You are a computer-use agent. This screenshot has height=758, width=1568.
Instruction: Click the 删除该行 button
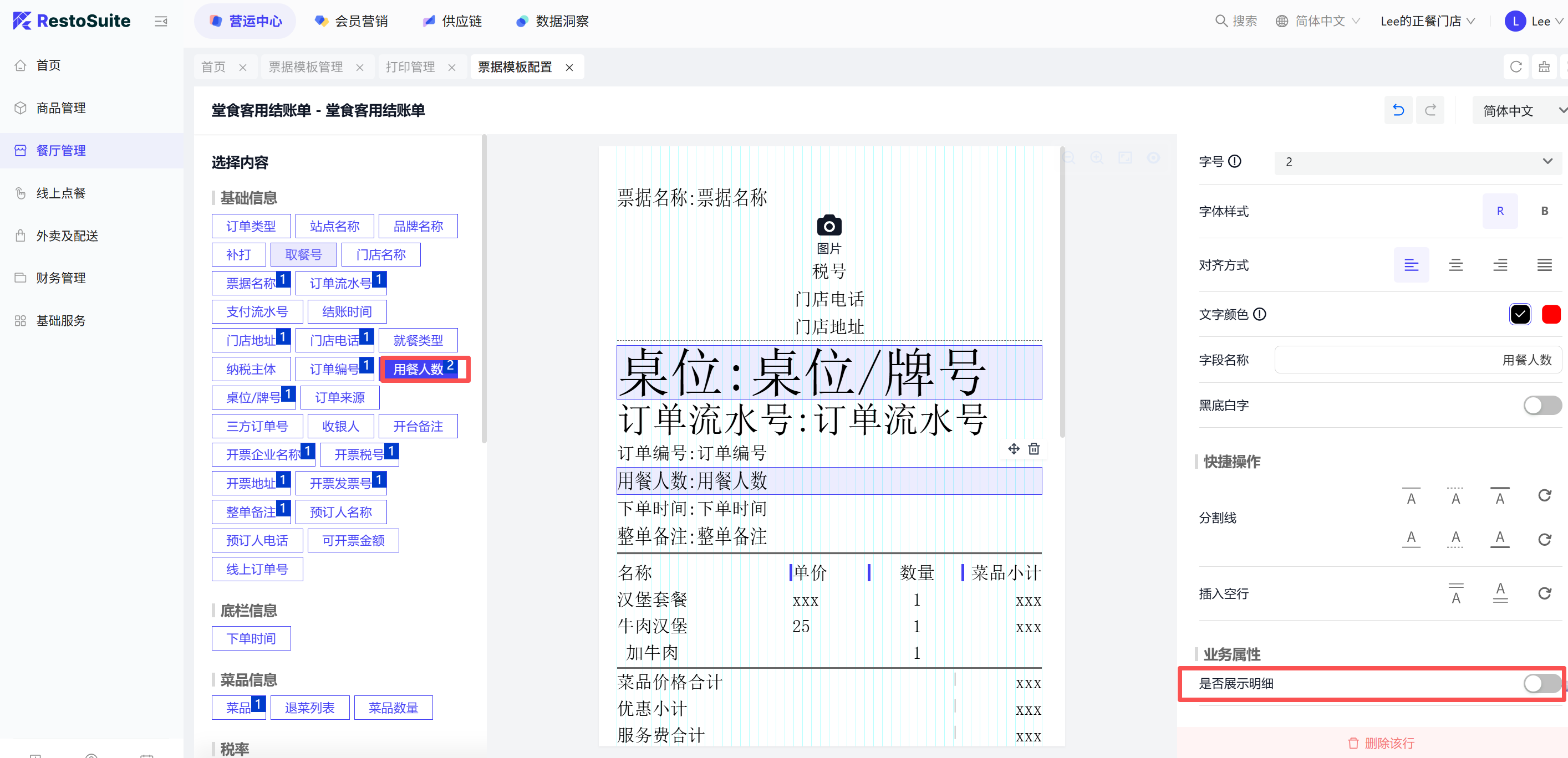(x=1381, y=743)
